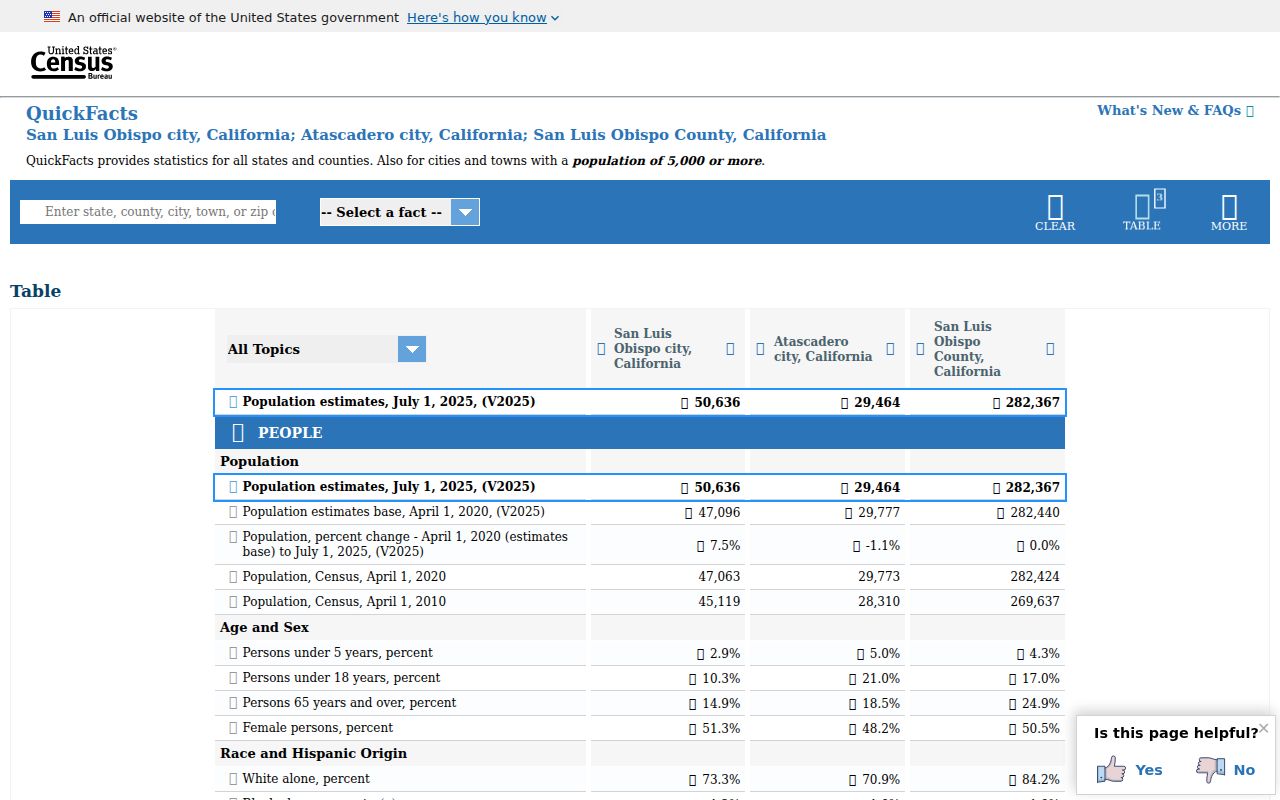Viewport: 1280px width, 800px height.
Task: Click the 51.3% female persons value
Action: (721, 728)
